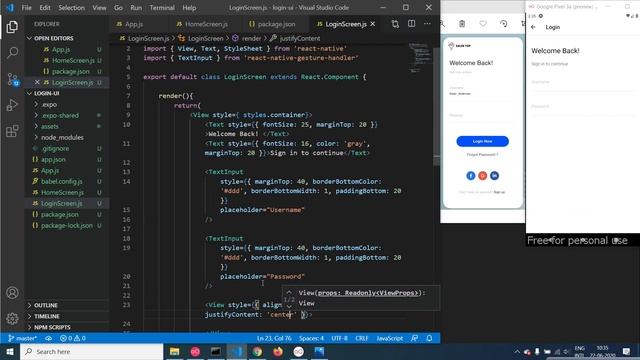Viewport: 640px width, 360px height.
Task: Click the Password field in emulator
Action: pos(582,107)
